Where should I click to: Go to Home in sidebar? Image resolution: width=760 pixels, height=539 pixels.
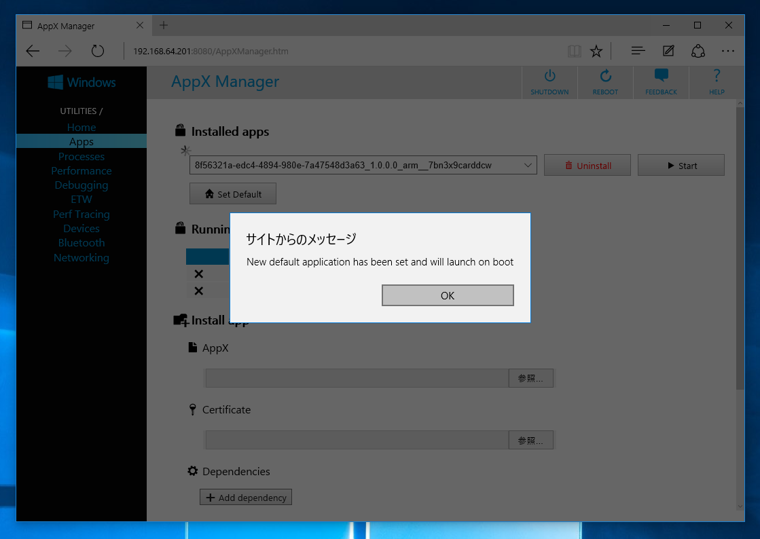pos(81,127)
